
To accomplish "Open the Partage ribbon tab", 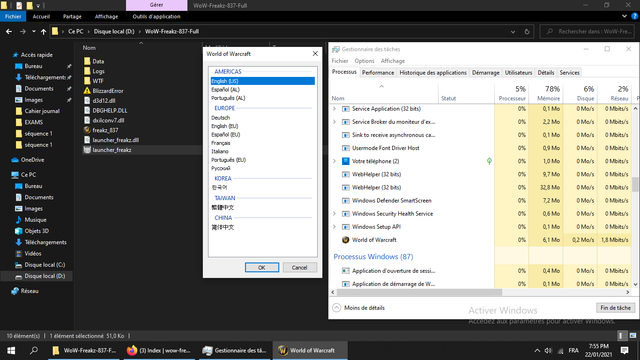I will (x=72, y=16).
